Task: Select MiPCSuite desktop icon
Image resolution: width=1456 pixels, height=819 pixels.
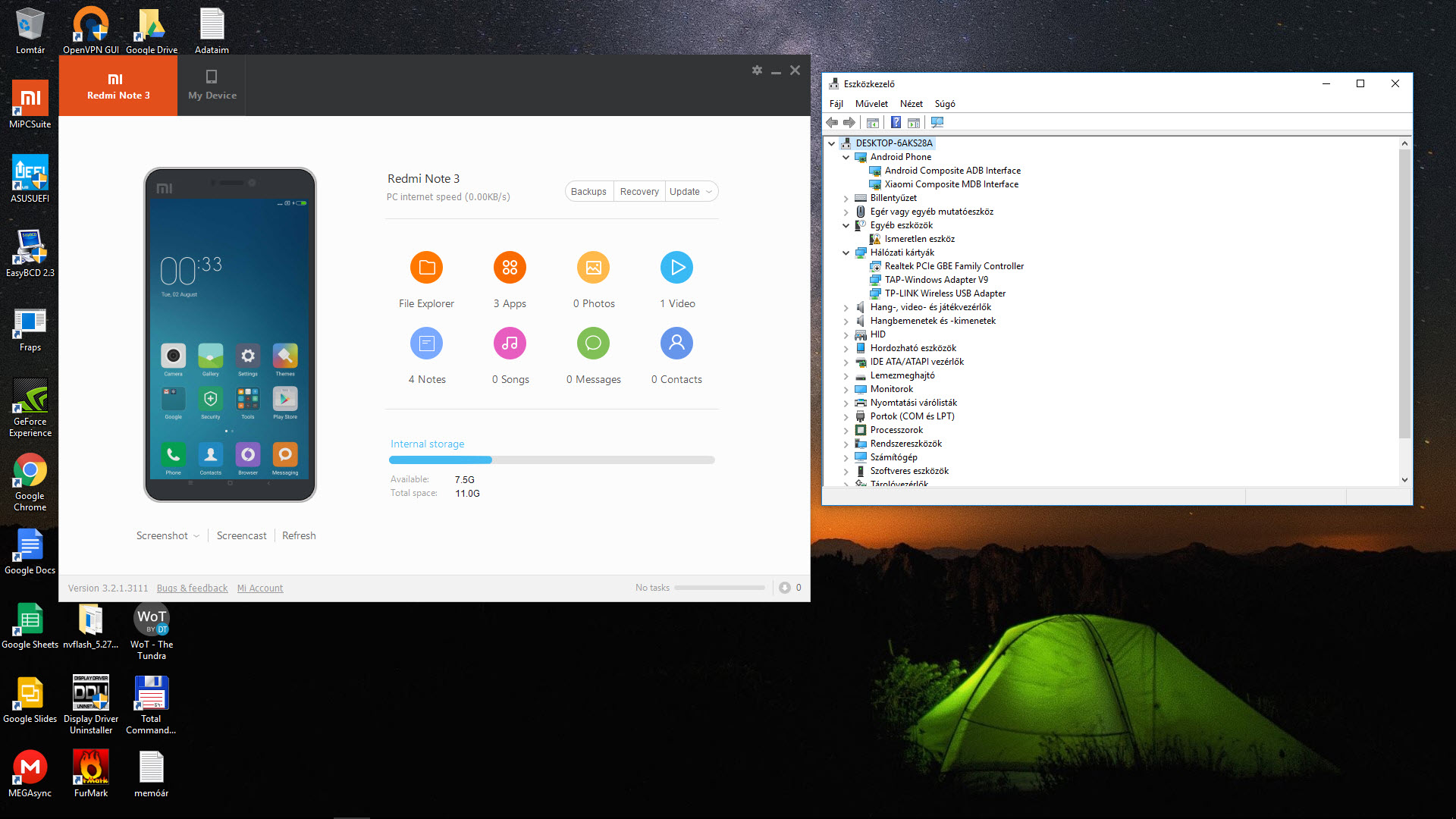Action: point(30,105)
